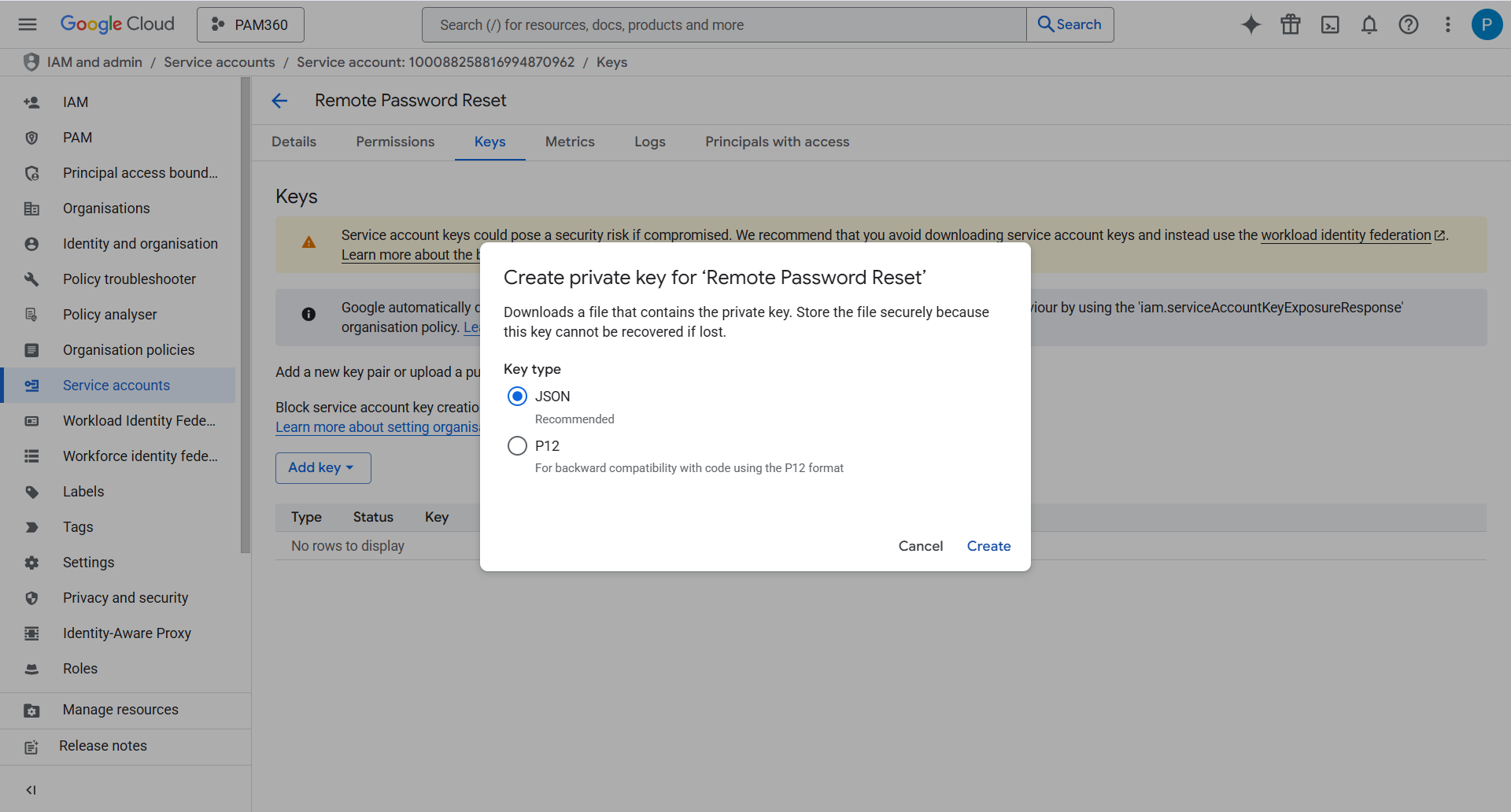Open the navigation hamburger menu
Image resolution: width=1511 pixels, height=812 pixels.
(28, 24)
